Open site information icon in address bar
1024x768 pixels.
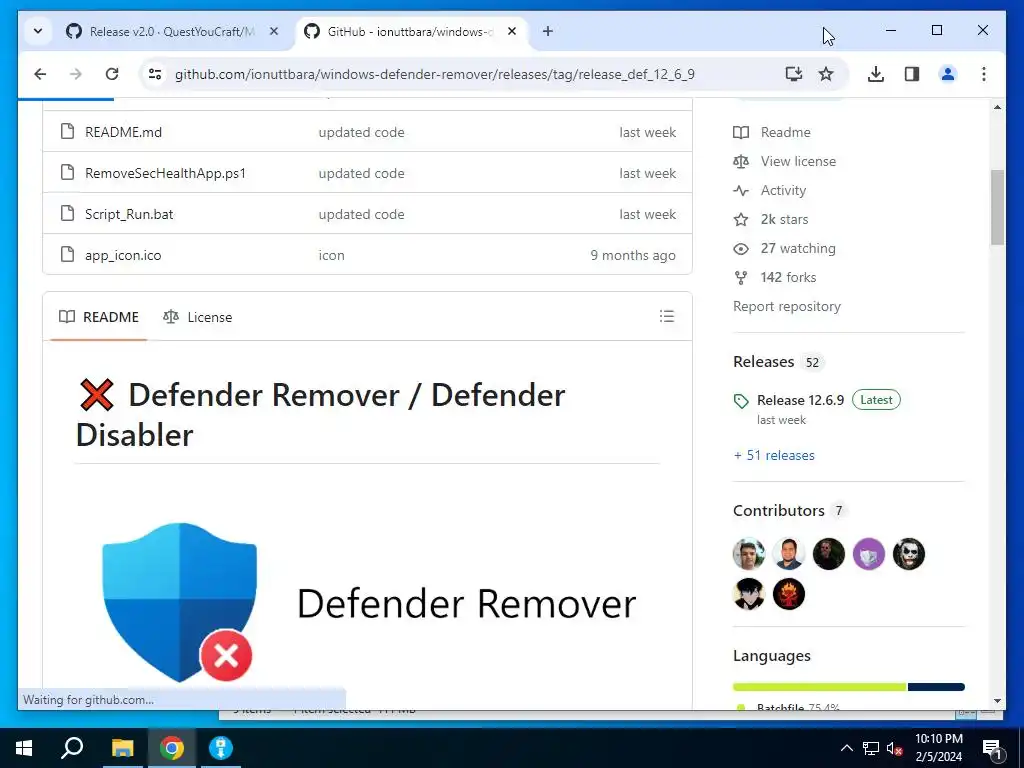click(155, 74)
